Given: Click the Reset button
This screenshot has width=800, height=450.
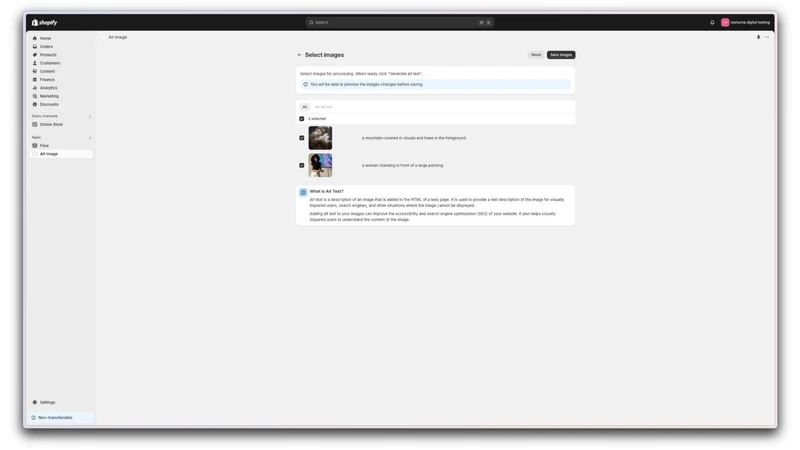Looking at the screenshot, I should (x=536, y=55).
